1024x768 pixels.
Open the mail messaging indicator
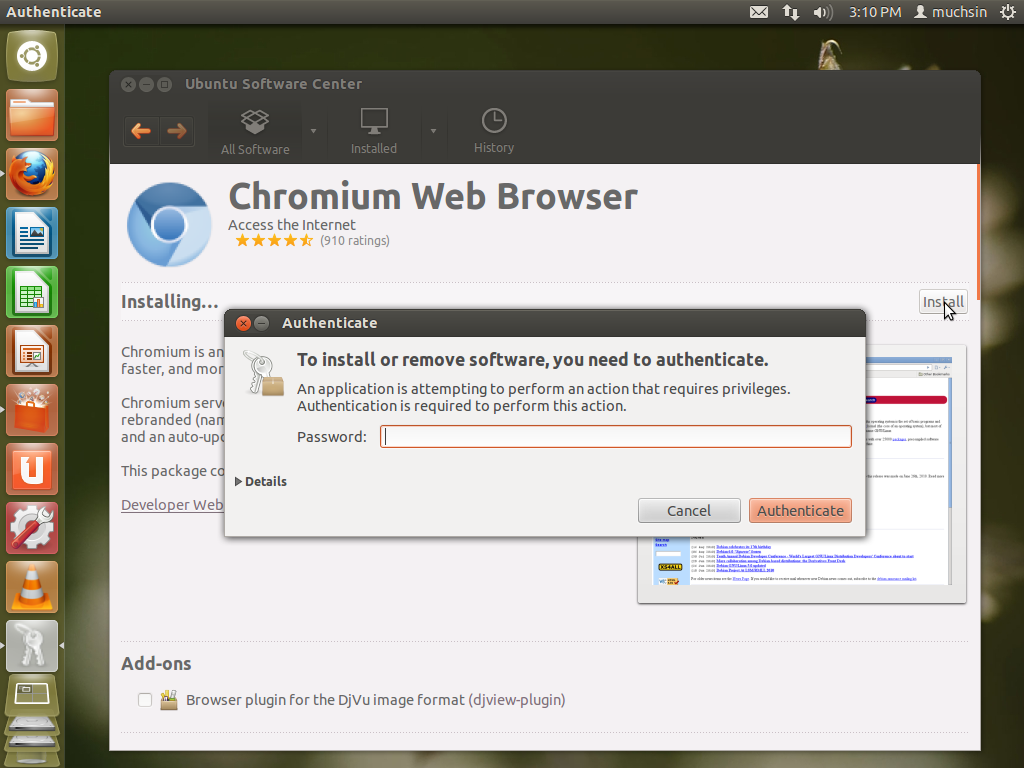coord(759,12)
